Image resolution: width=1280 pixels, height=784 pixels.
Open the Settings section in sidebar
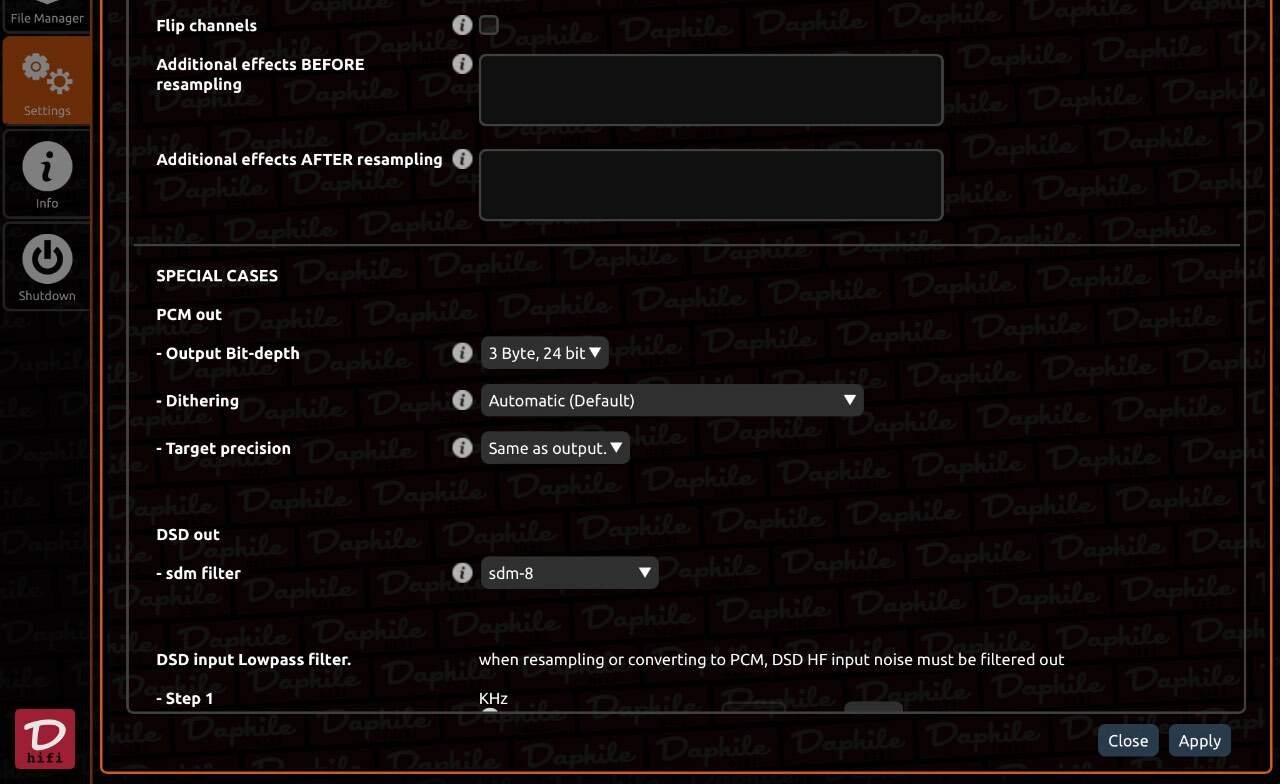click(47, 81)
